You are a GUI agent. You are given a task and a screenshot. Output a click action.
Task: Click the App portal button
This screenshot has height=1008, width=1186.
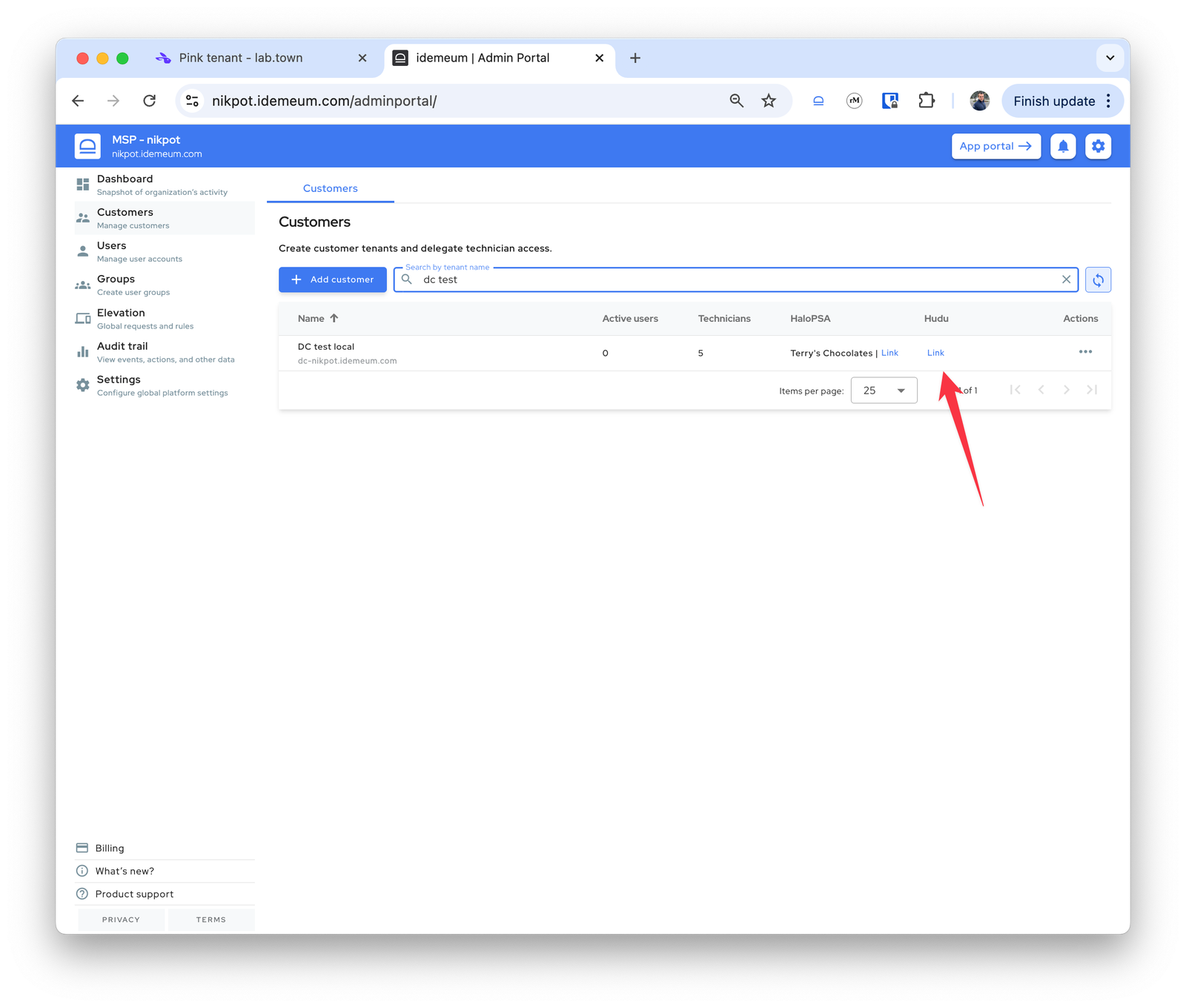[x=996, y=146]
